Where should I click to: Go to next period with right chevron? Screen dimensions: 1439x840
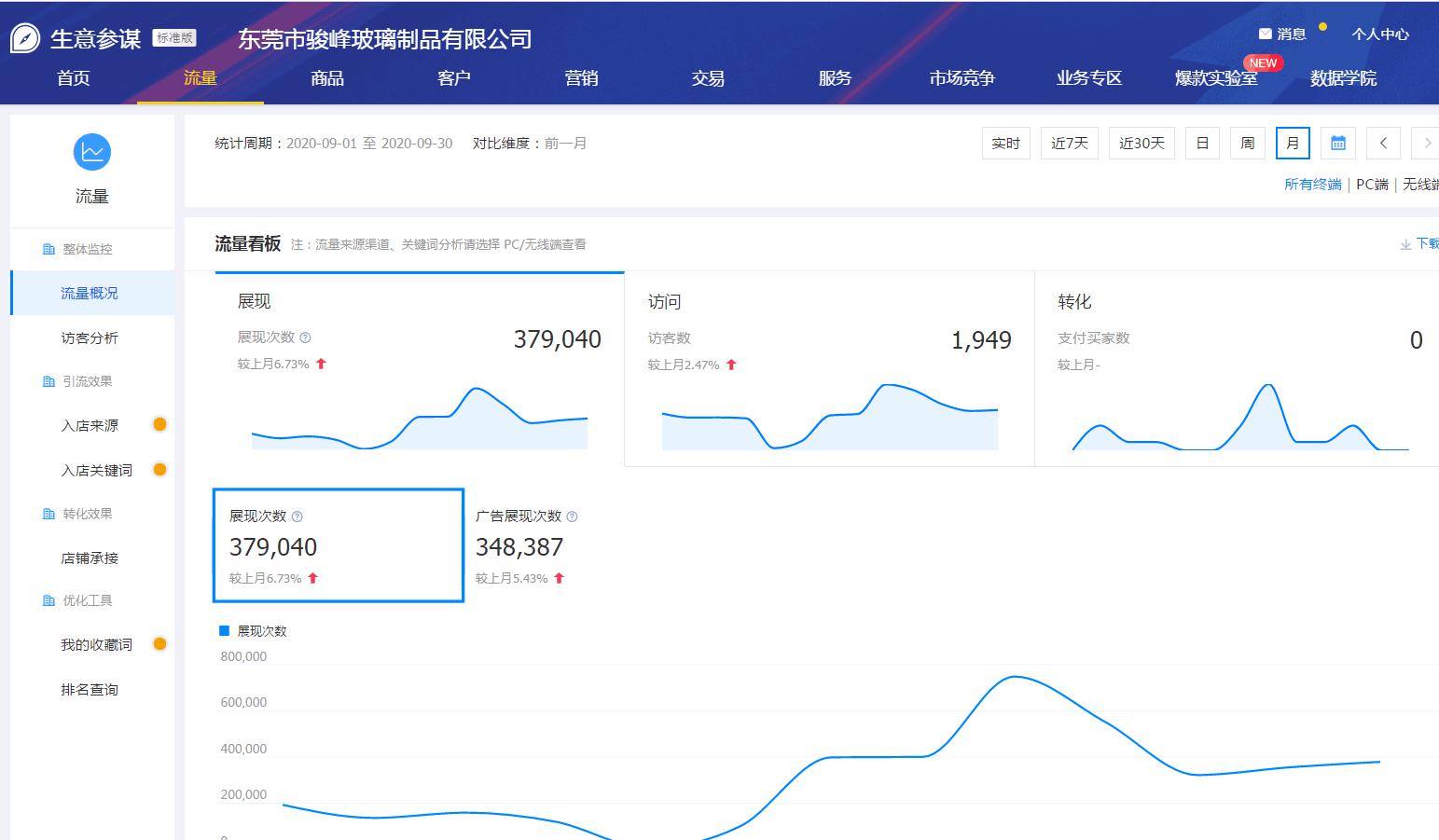pos(1426,143)
